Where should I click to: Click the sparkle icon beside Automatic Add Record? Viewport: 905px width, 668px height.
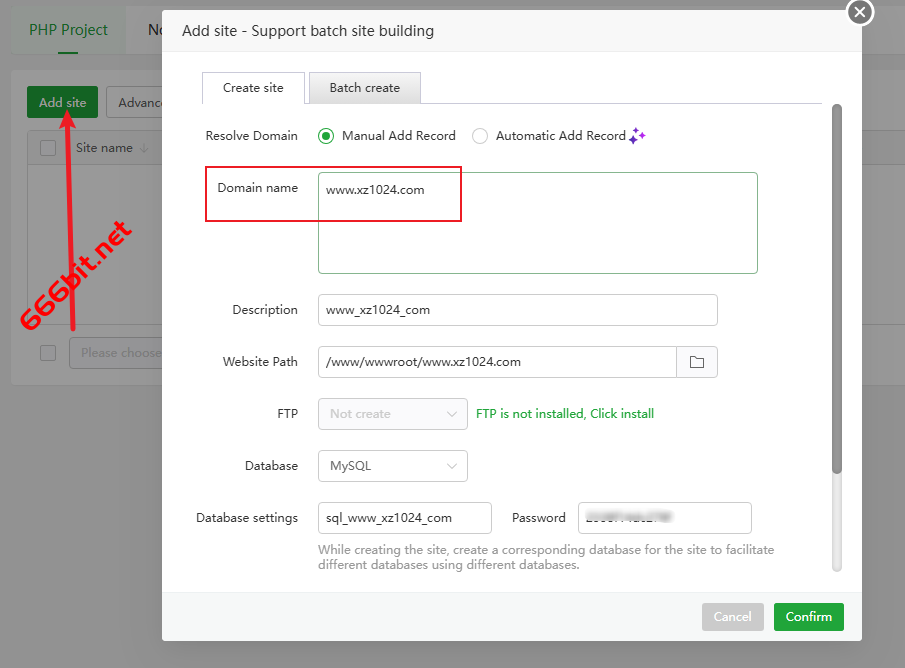637,136
